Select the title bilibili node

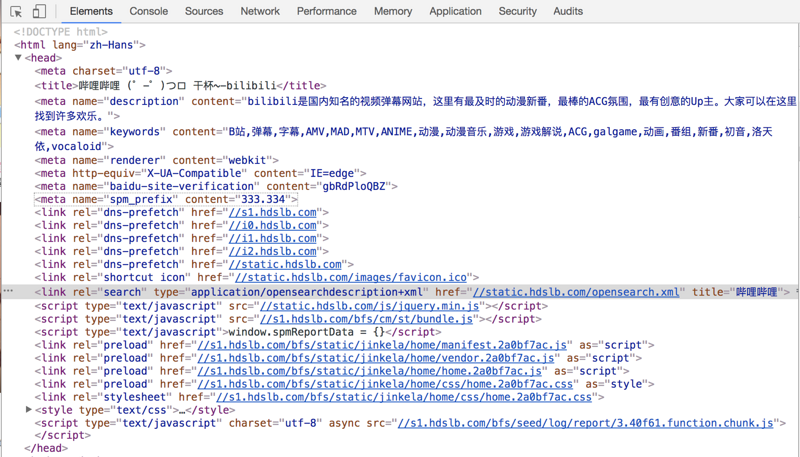click(181, 86)
